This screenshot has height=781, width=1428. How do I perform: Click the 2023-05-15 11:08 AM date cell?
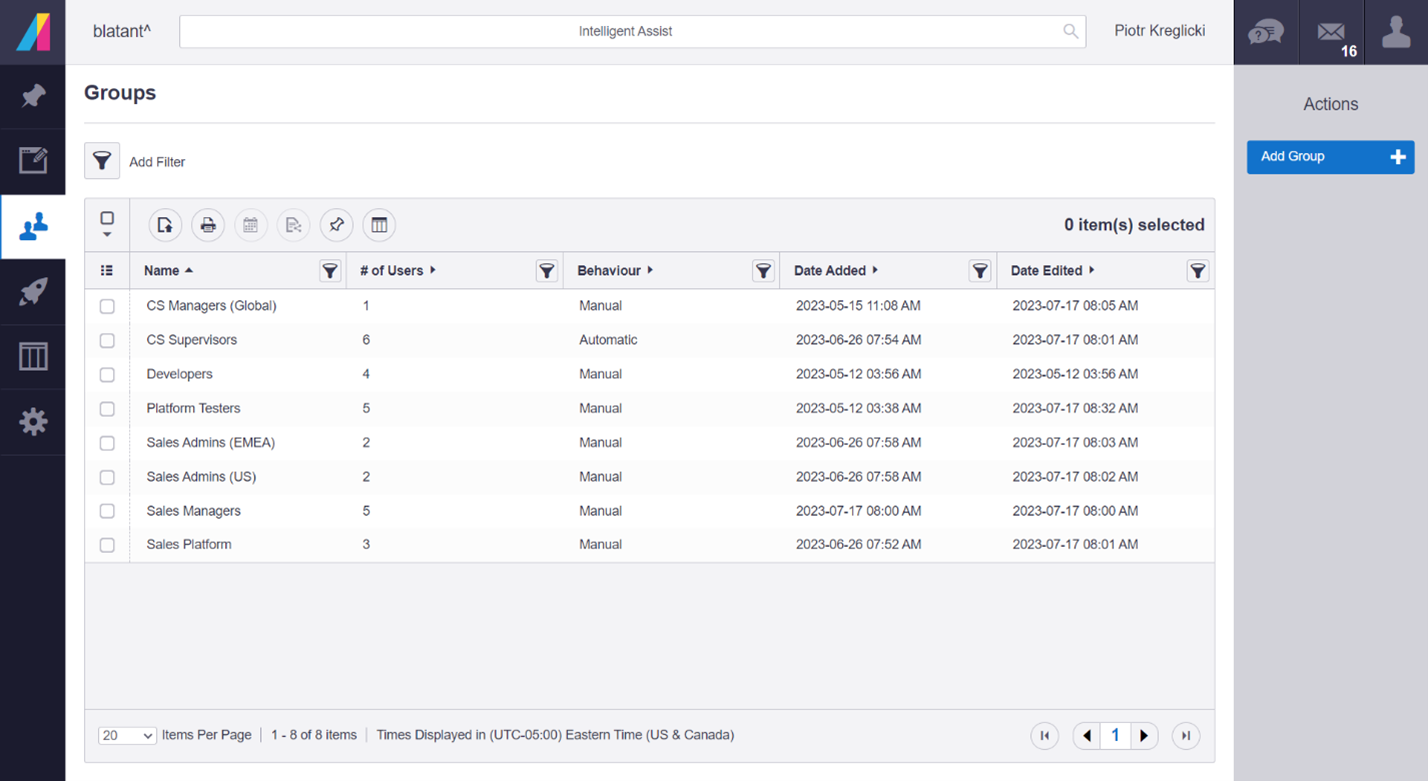coord(858,306)
